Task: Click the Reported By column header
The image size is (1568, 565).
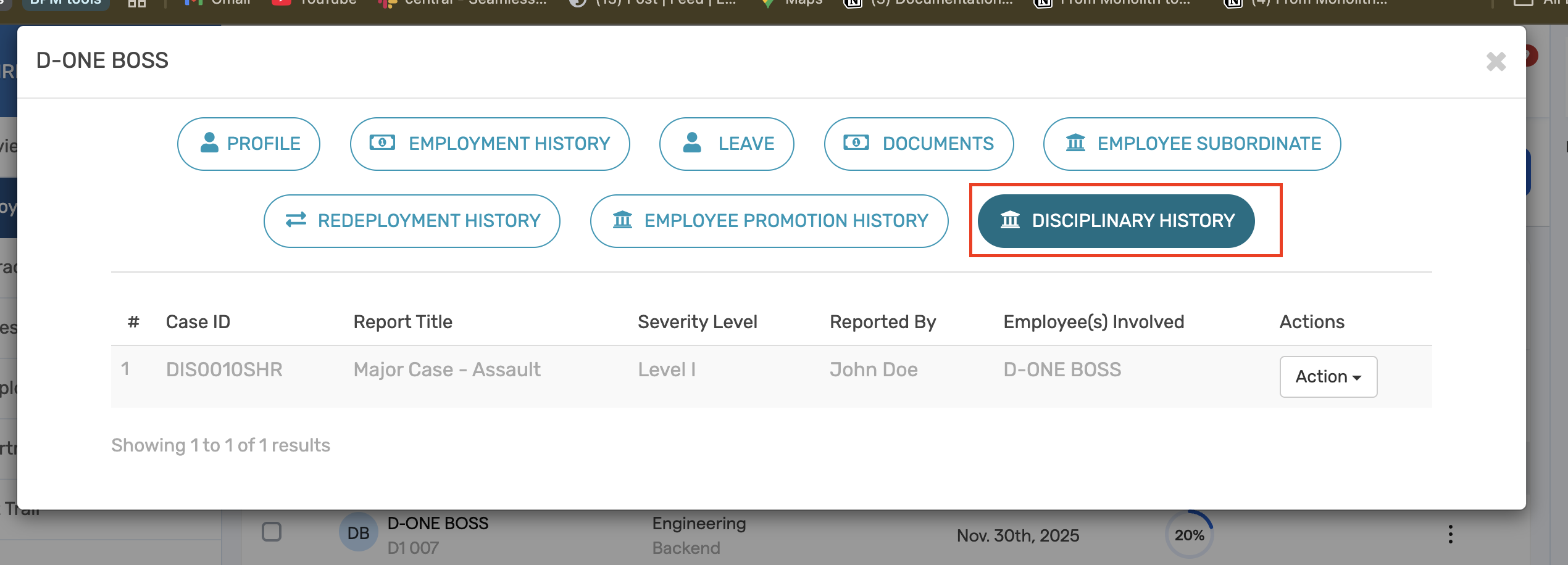Action: point(883,322)
